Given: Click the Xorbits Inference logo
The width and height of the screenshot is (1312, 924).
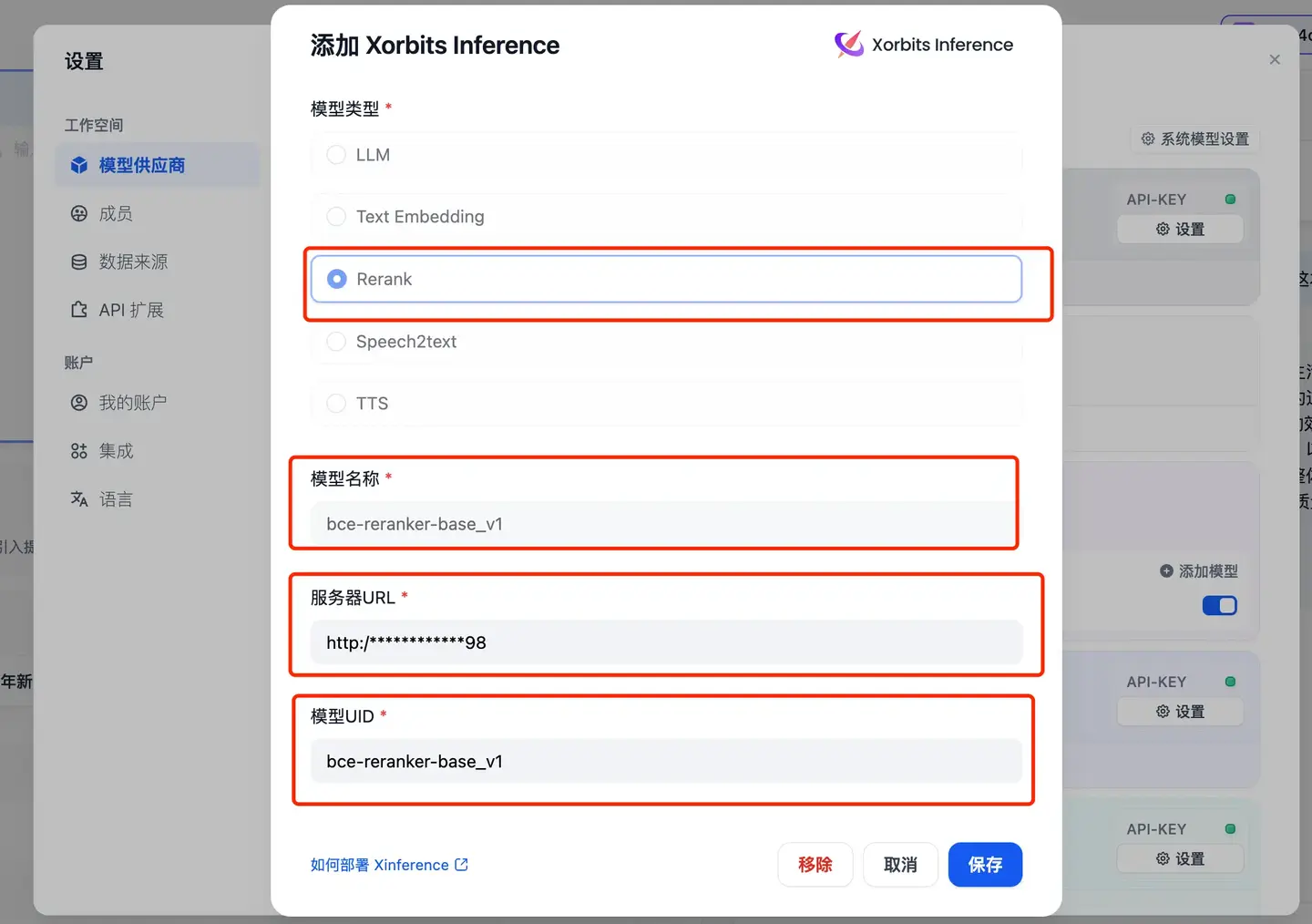Looking at the screenshot, I should tap(848, 44).
